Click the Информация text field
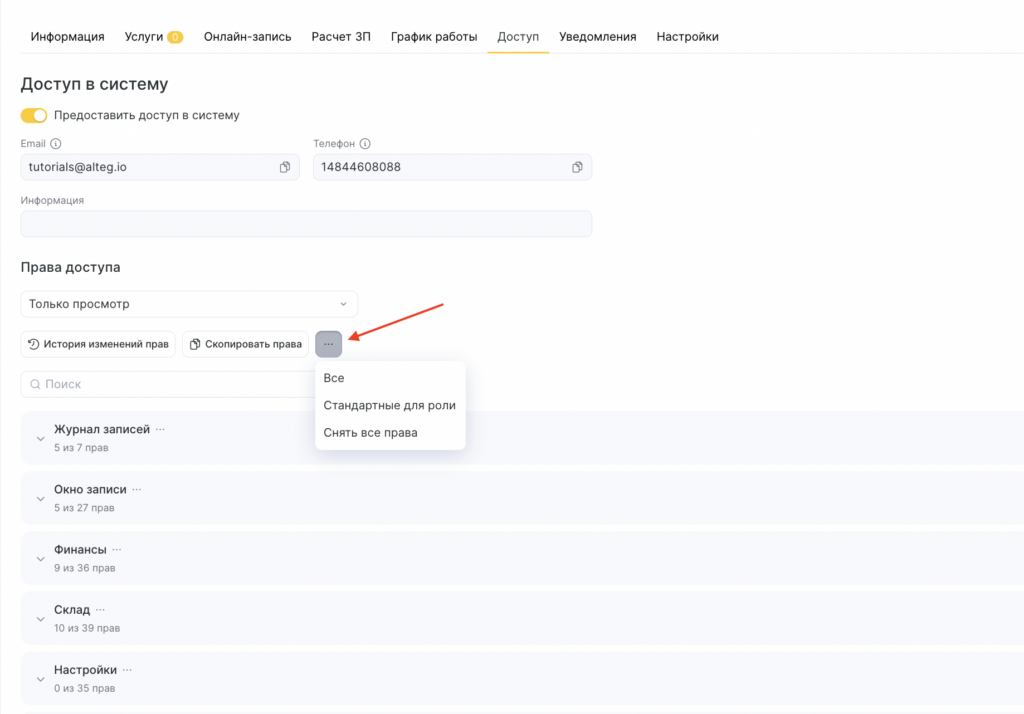The height and width of the screenshot is (714, 1024). tap(306, 224)
